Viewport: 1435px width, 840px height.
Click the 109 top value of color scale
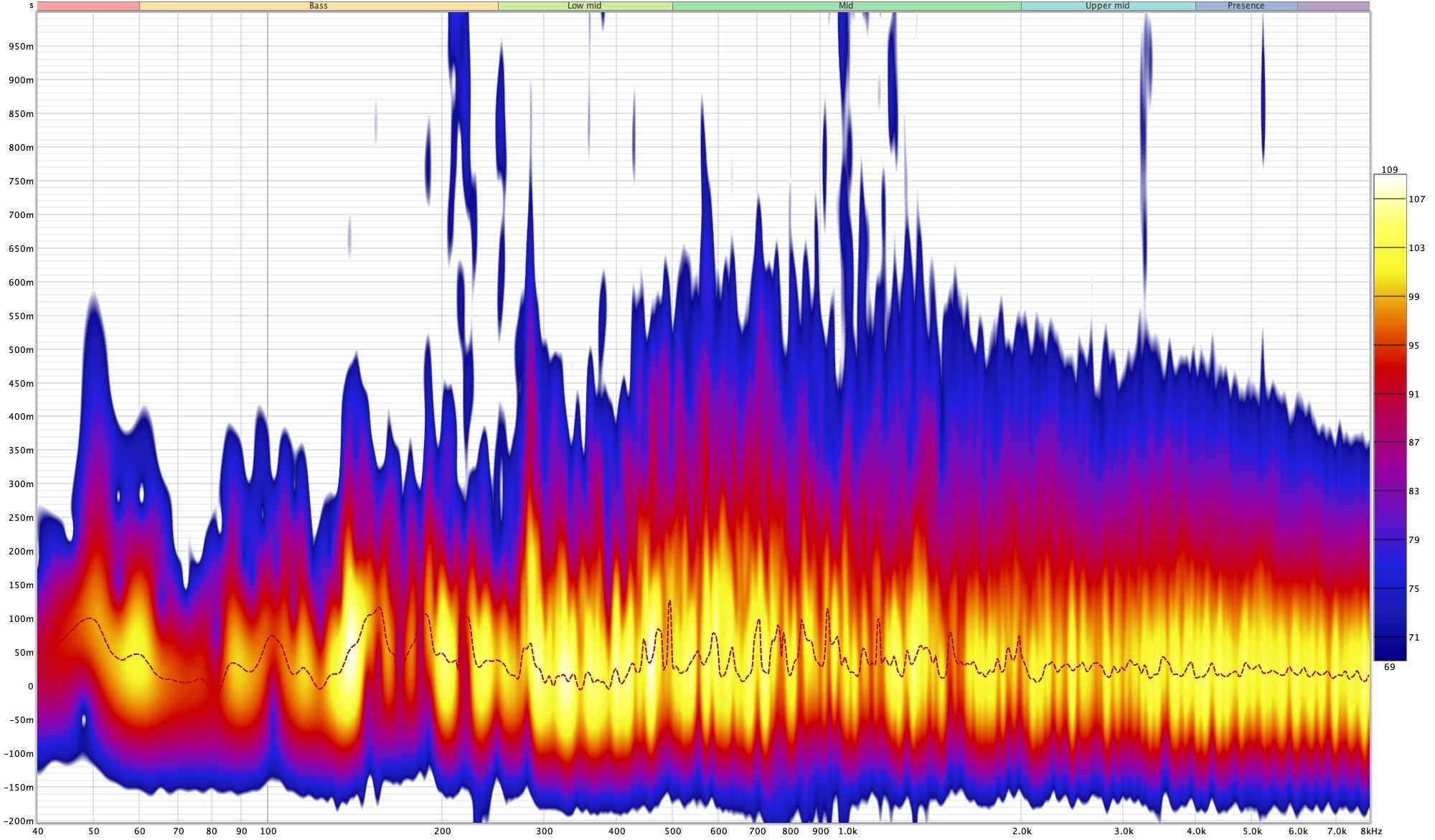tap(1389, 170)
